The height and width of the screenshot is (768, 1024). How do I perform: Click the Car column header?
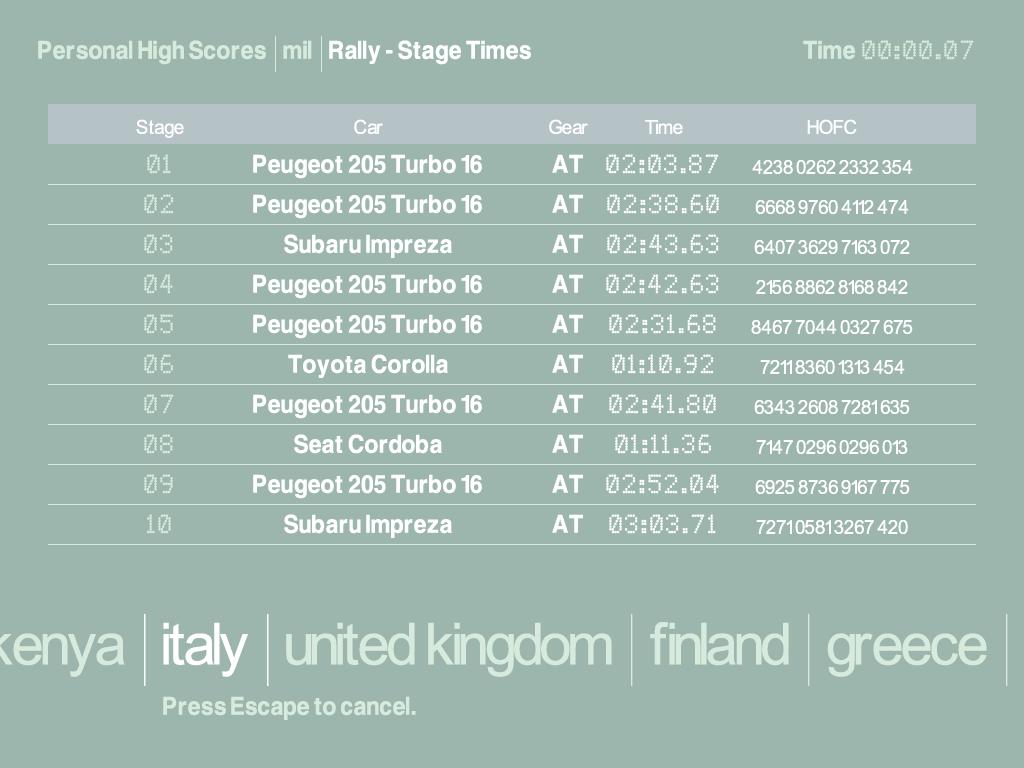(367, 127)
